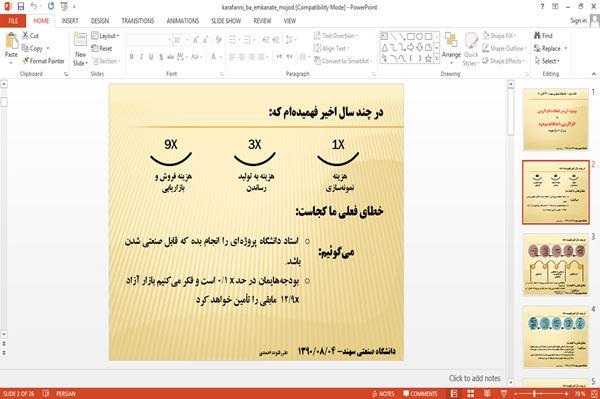600x399 pixels.
Task: Open PowerPoint Help question mark
Action: [x=542, y=7]
